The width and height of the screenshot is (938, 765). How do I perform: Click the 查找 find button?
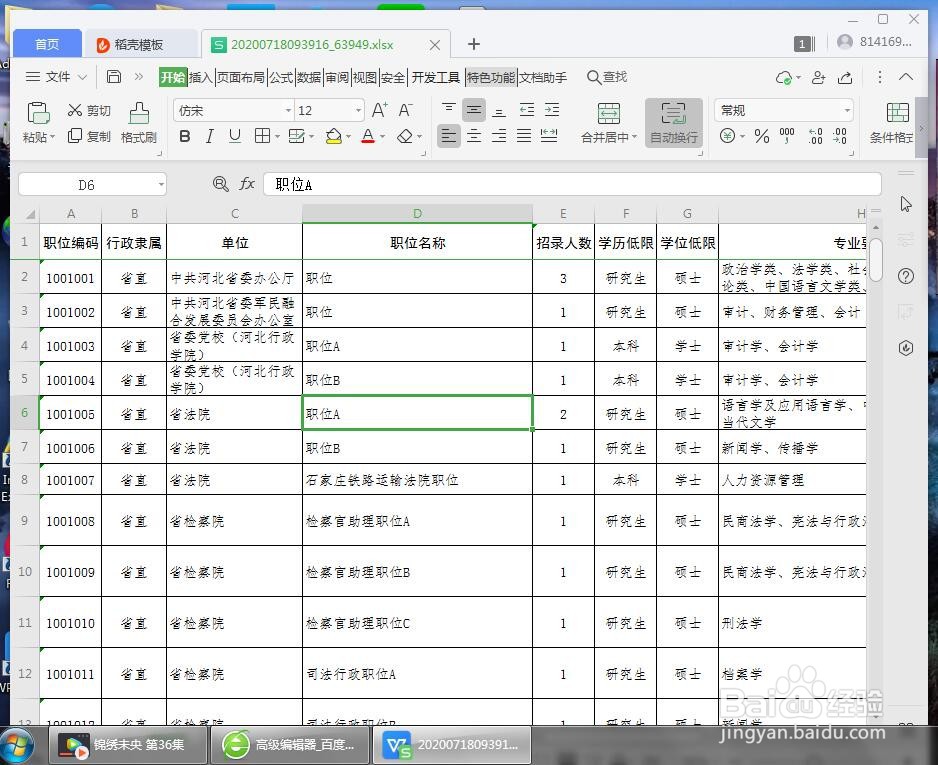point(608,76)
